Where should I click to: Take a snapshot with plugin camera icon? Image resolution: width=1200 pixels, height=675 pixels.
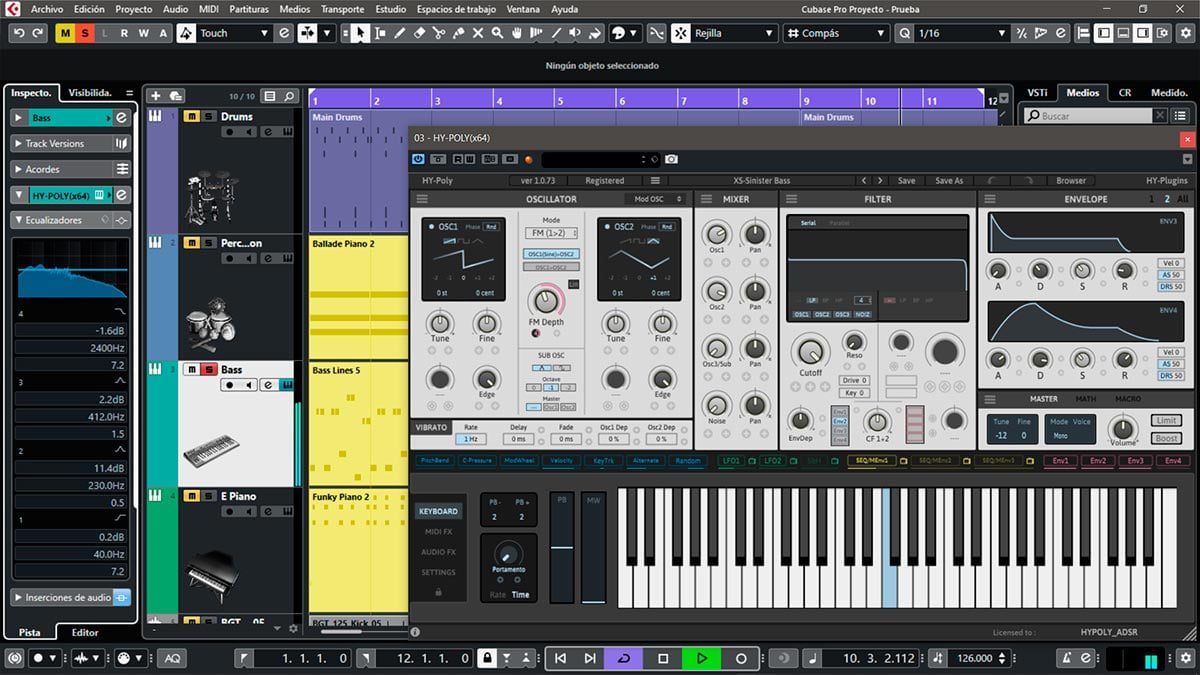pyautogui.click(x=671, y=159)
